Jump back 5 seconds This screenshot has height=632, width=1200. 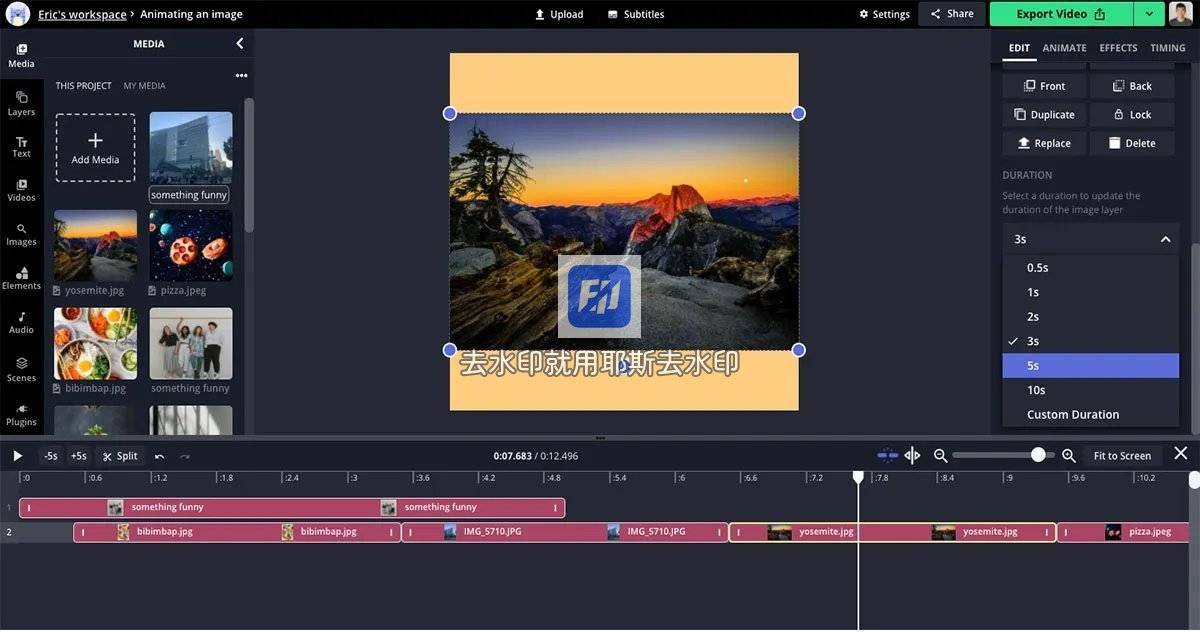click(50, 456)
